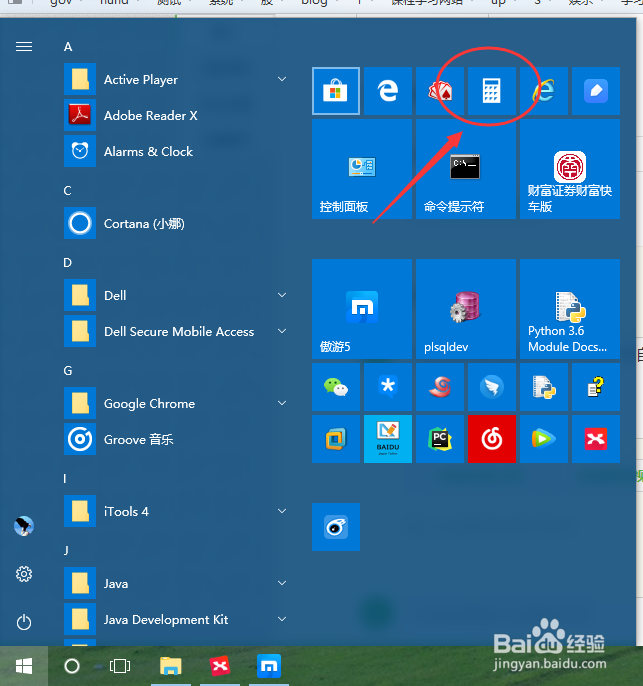Open the Power options button
This screenshot has width=643, height=686.
pyautogui.click(x=24, y=622)
